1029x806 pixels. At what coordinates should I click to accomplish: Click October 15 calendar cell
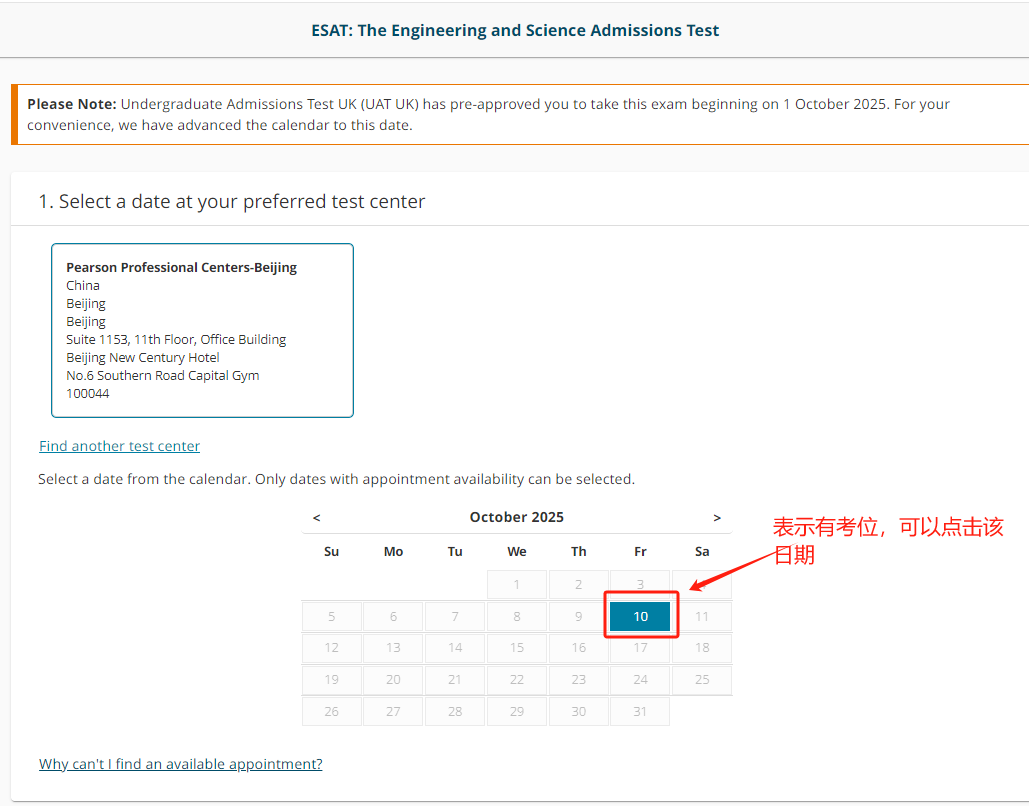pos(517,648)
